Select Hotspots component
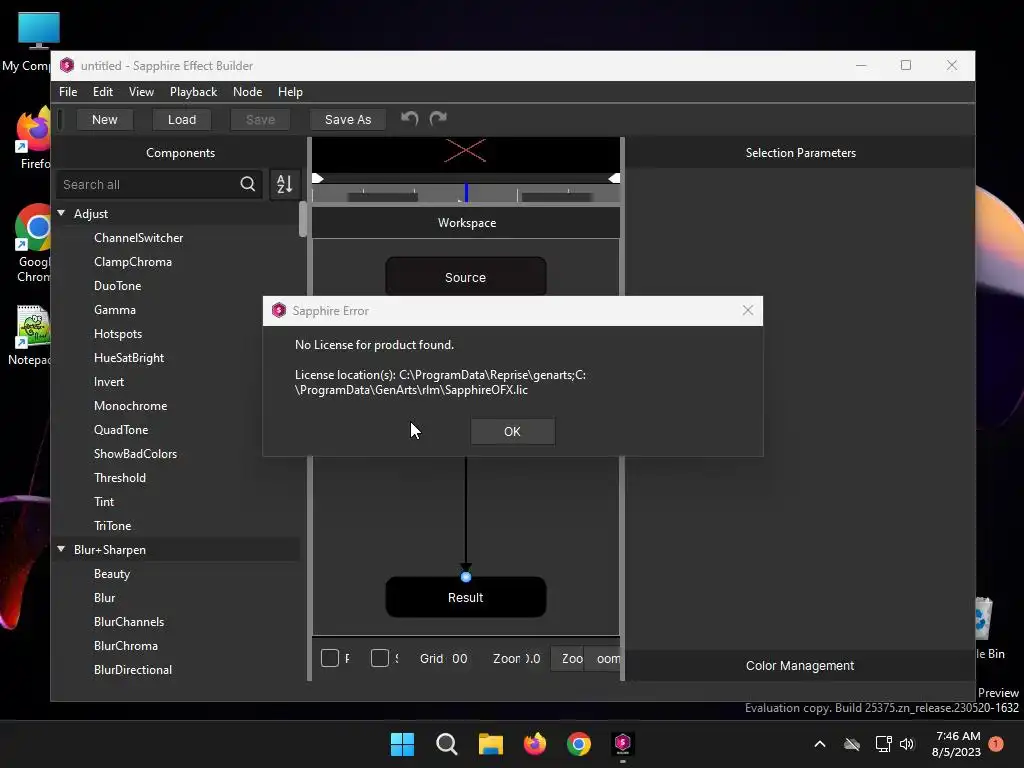This screenshot has height=768, width=1024. (118, 334)
